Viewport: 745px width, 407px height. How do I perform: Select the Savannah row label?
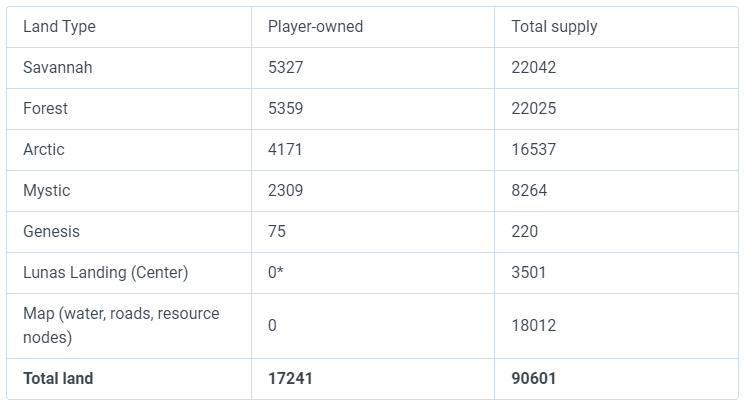(x=57, y=68)
